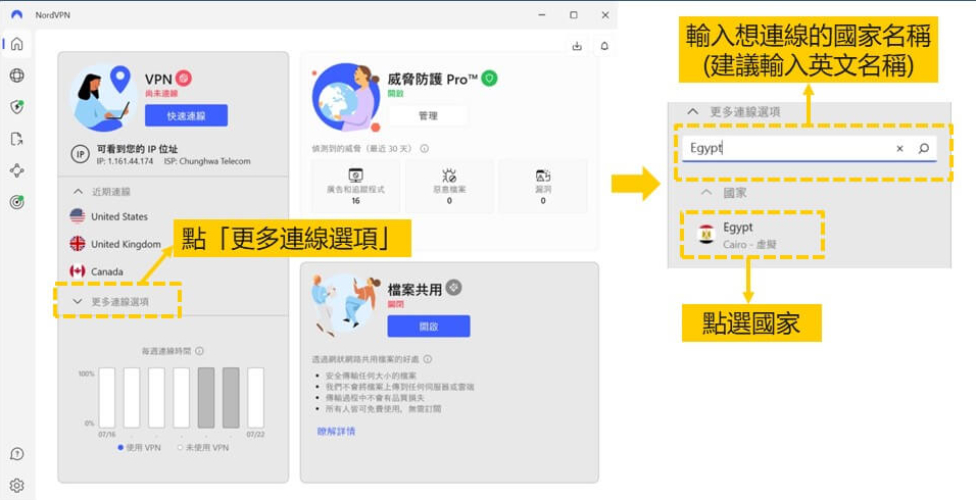Open the settings gear icon

[16, 486]
